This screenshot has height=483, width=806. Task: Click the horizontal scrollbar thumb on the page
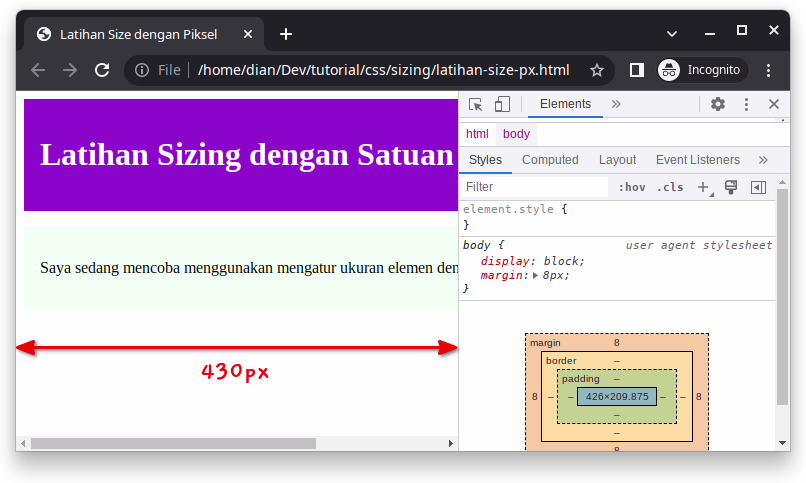pos(173,443)
